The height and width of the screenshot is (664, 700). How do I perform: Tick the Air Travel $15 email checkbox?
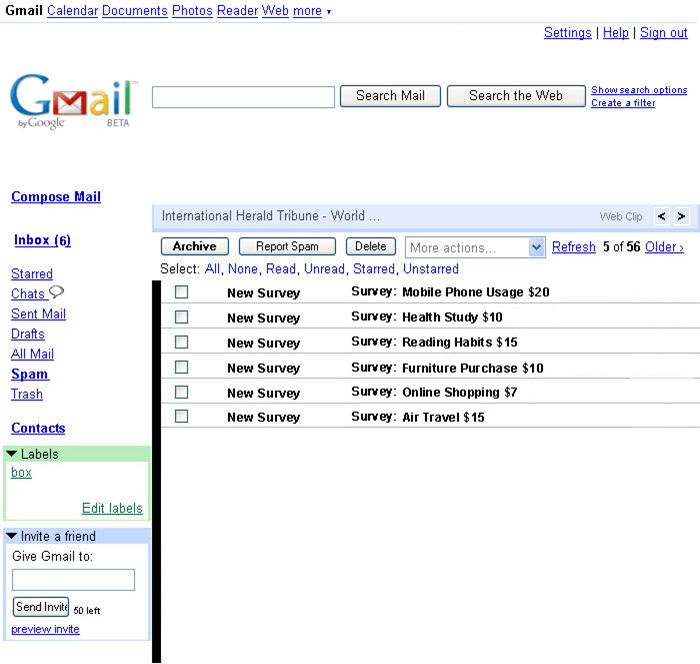(181, 416)
